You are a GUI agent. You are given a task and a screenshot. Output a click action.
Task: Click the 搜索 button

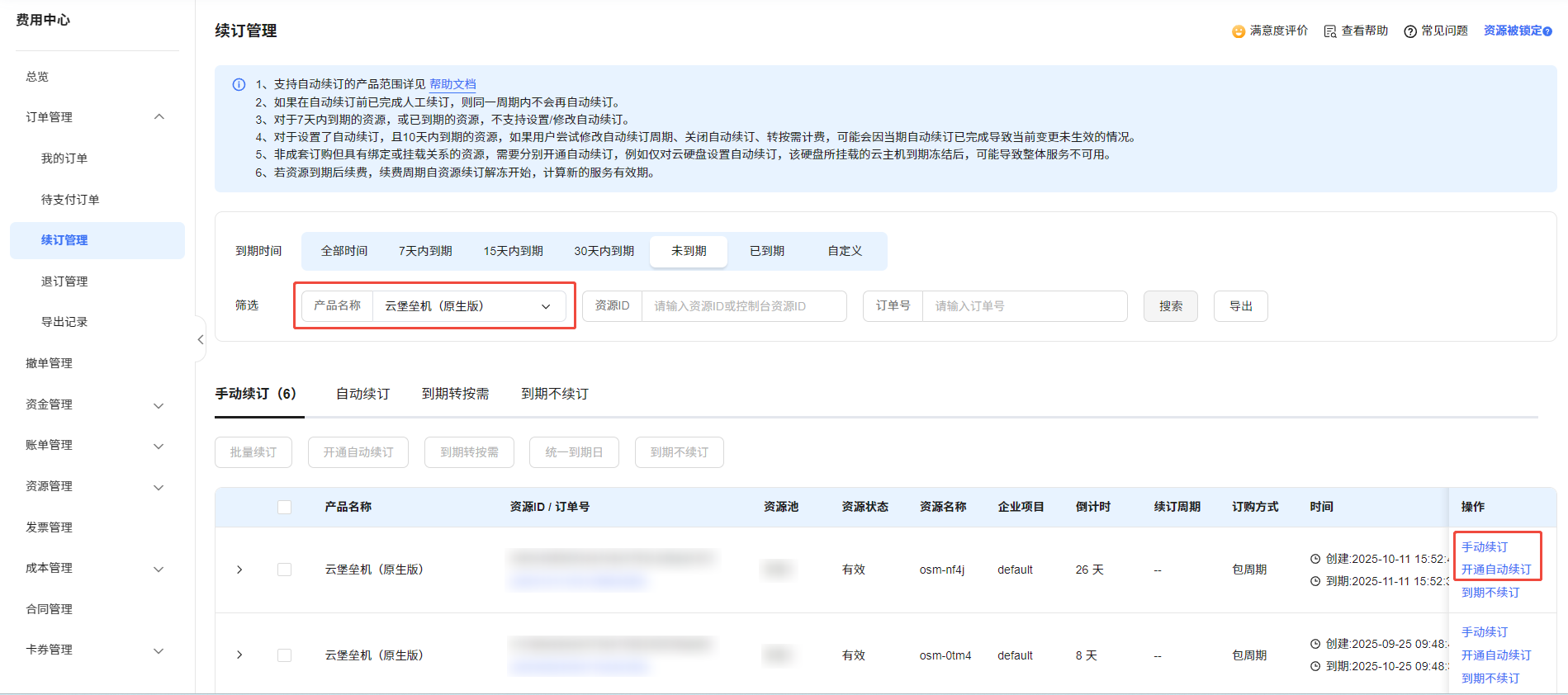click(1170, 306)
